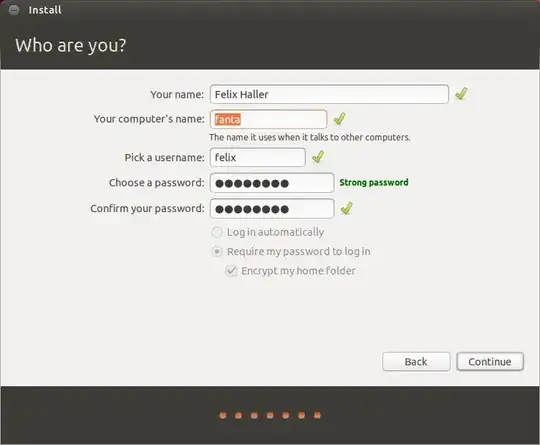The width and height of the screenshot is (540, 445).
Task: Click the hint text about talking to other computers
Action: click(310, 137)
